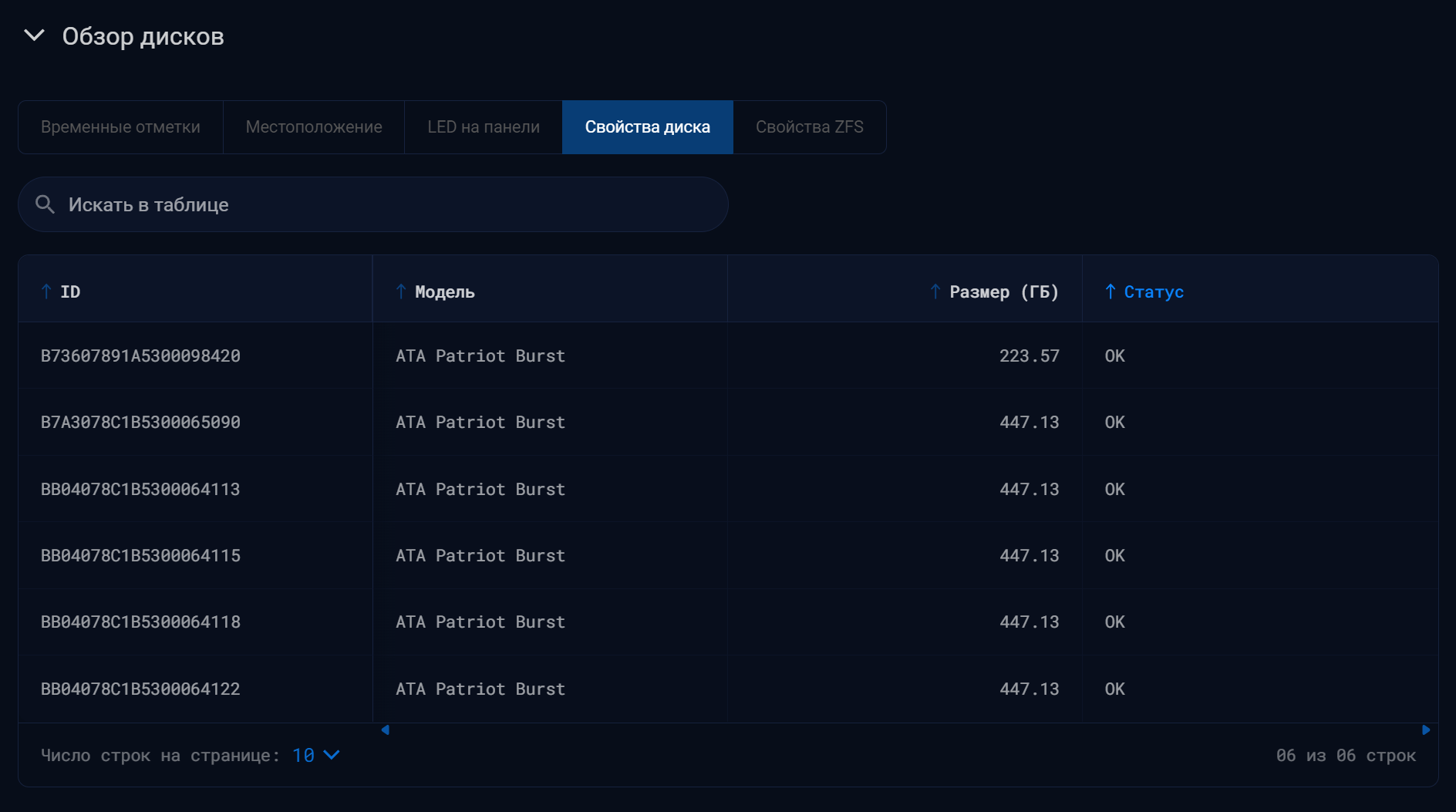Open the Местоположение tab

[x=314, y=127]
